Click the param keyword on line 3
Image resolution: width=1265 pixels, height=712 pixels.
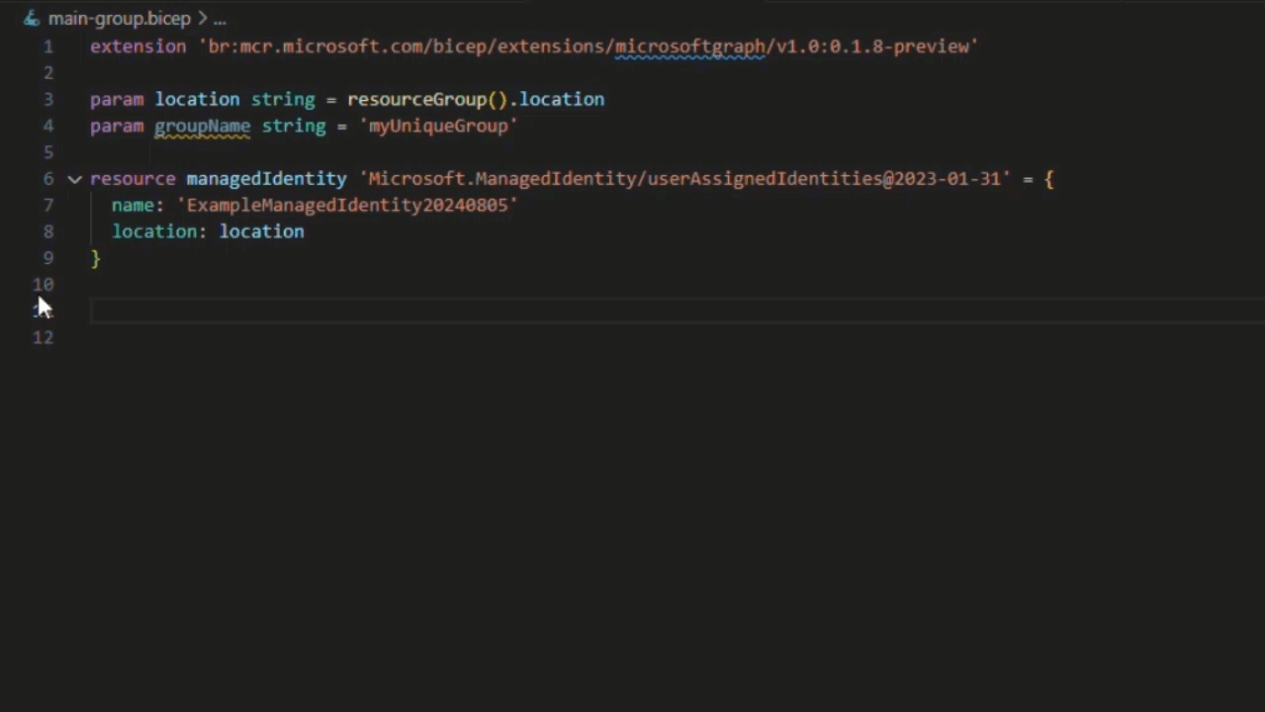(x=117, y=99)
